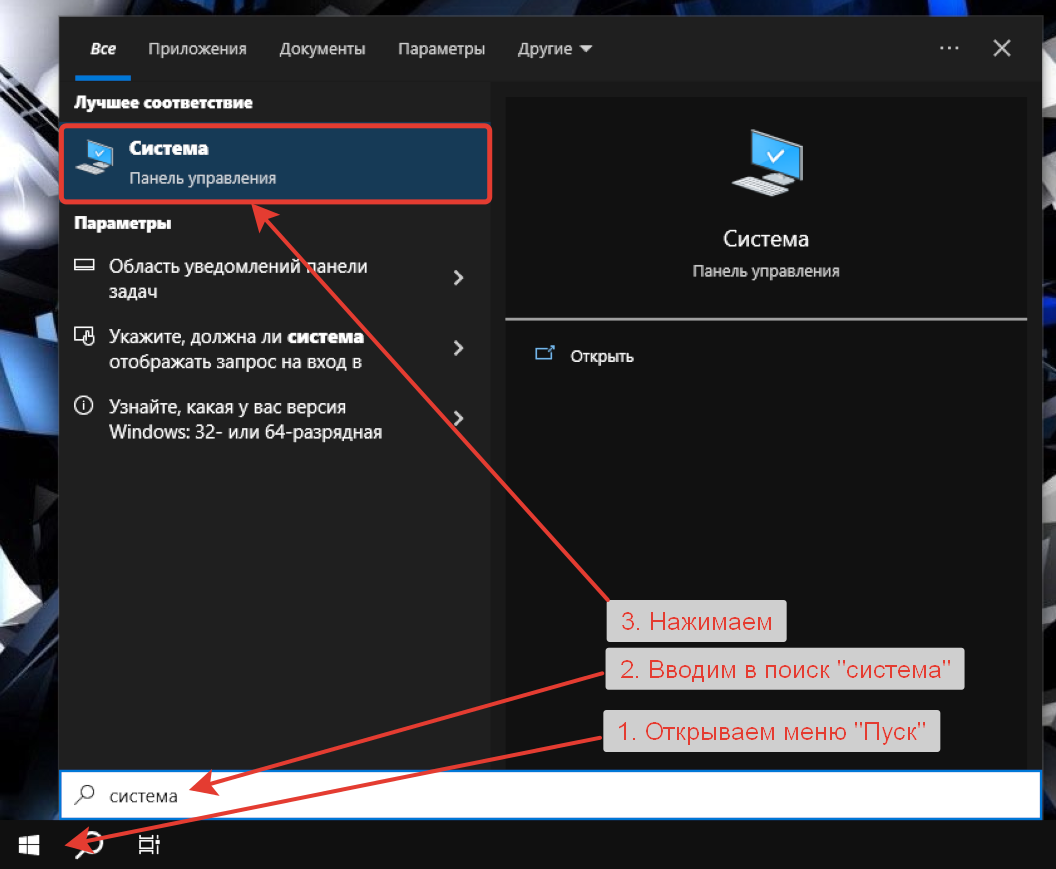Click the taskbar notification area settings icon
The image size is (1056, 869).
point(85,265)
